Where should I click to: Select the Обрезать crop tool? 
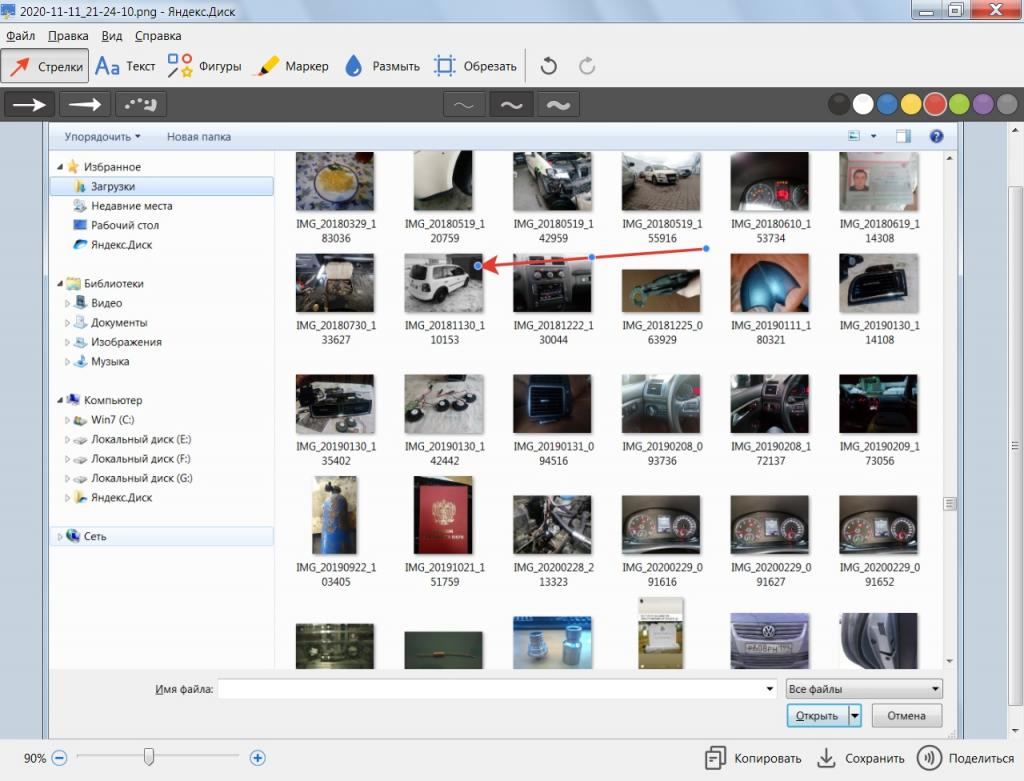(475, 66)
